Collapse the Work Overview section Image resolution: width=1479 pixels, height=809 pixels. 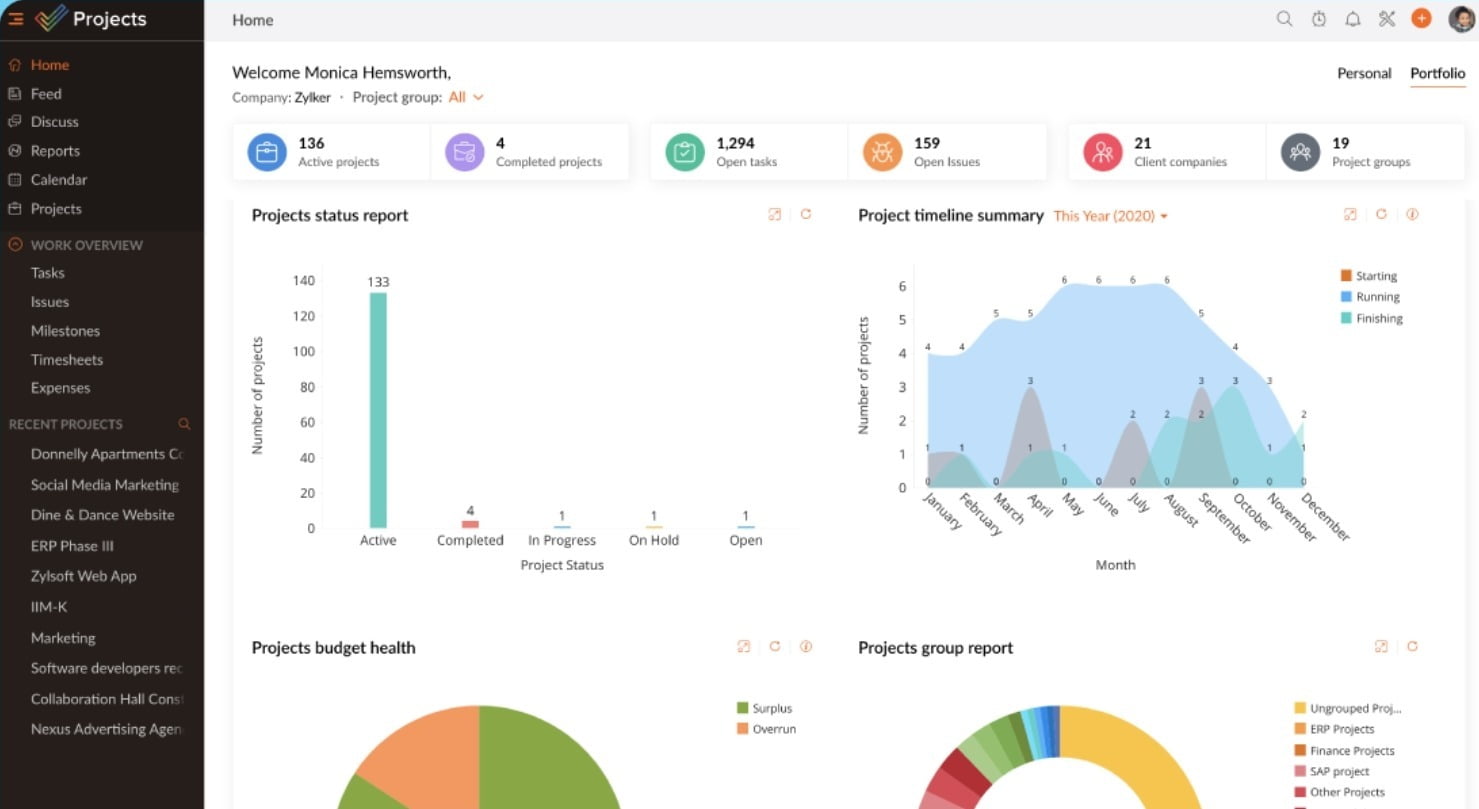tap(15, 244)
